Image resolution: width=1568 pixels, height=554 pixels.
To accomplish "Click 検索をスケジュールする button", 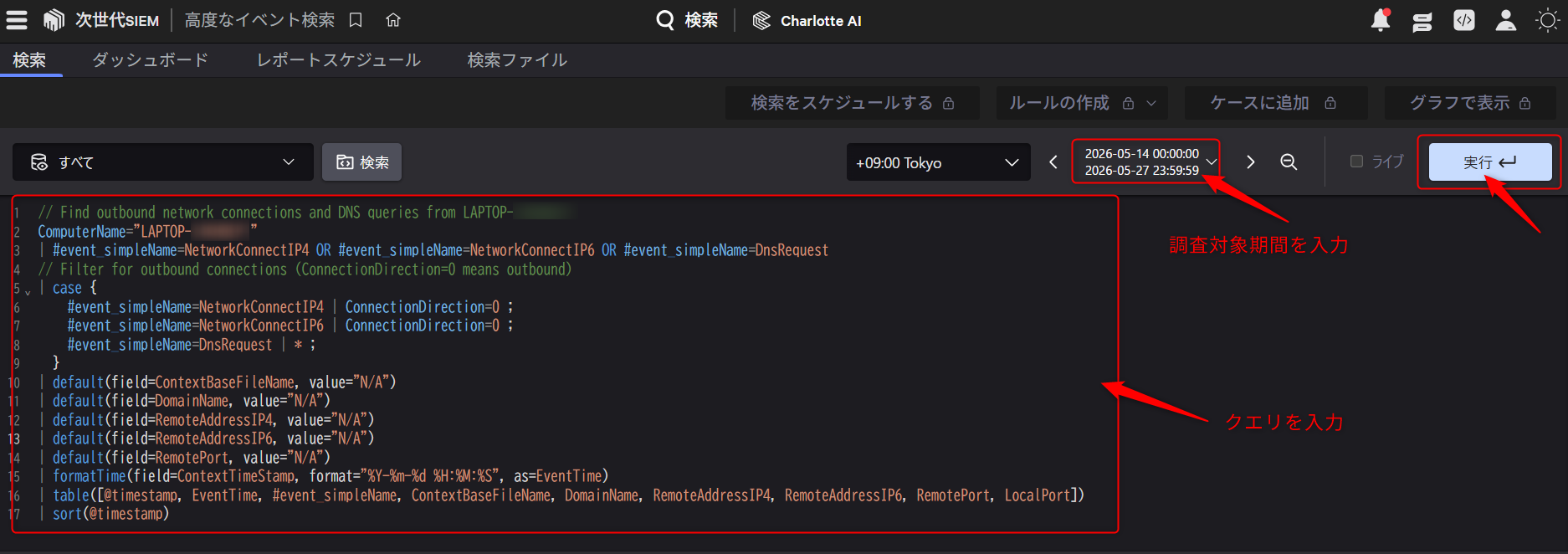I will (x=853, y=103).
